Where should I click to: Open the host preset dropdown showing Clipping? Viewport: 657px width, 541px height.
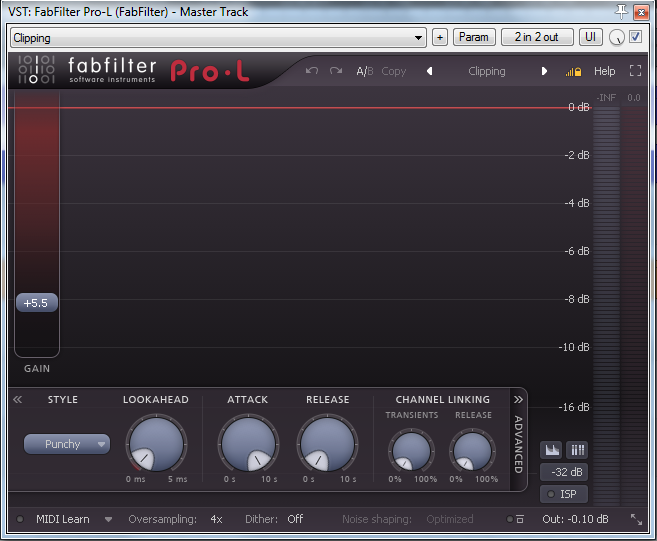click(218, 38)
